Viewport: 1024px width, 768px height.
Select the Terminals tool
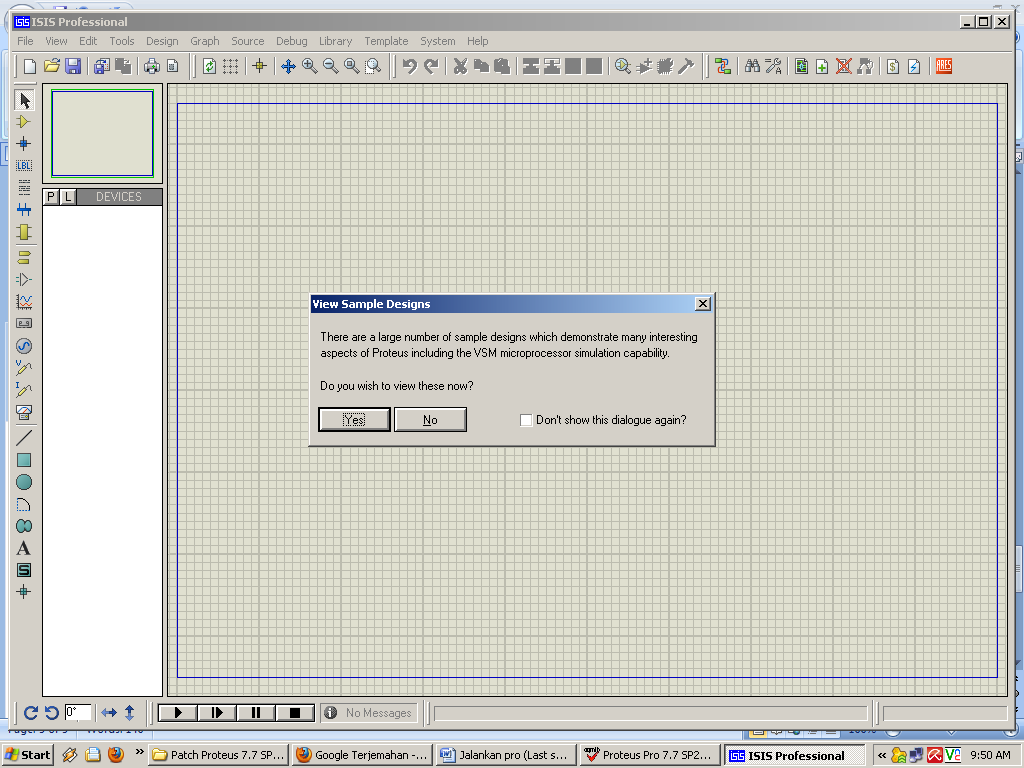[x=24, y=257]
